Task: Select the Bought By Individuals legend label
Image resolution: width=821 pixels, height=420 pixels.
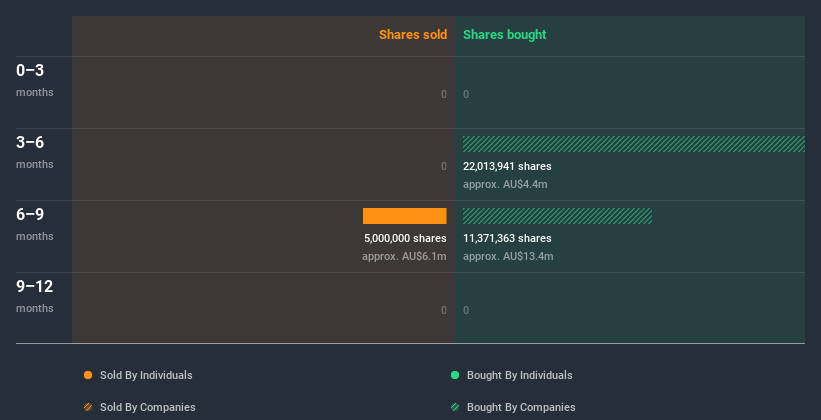Action: (519, 375)
